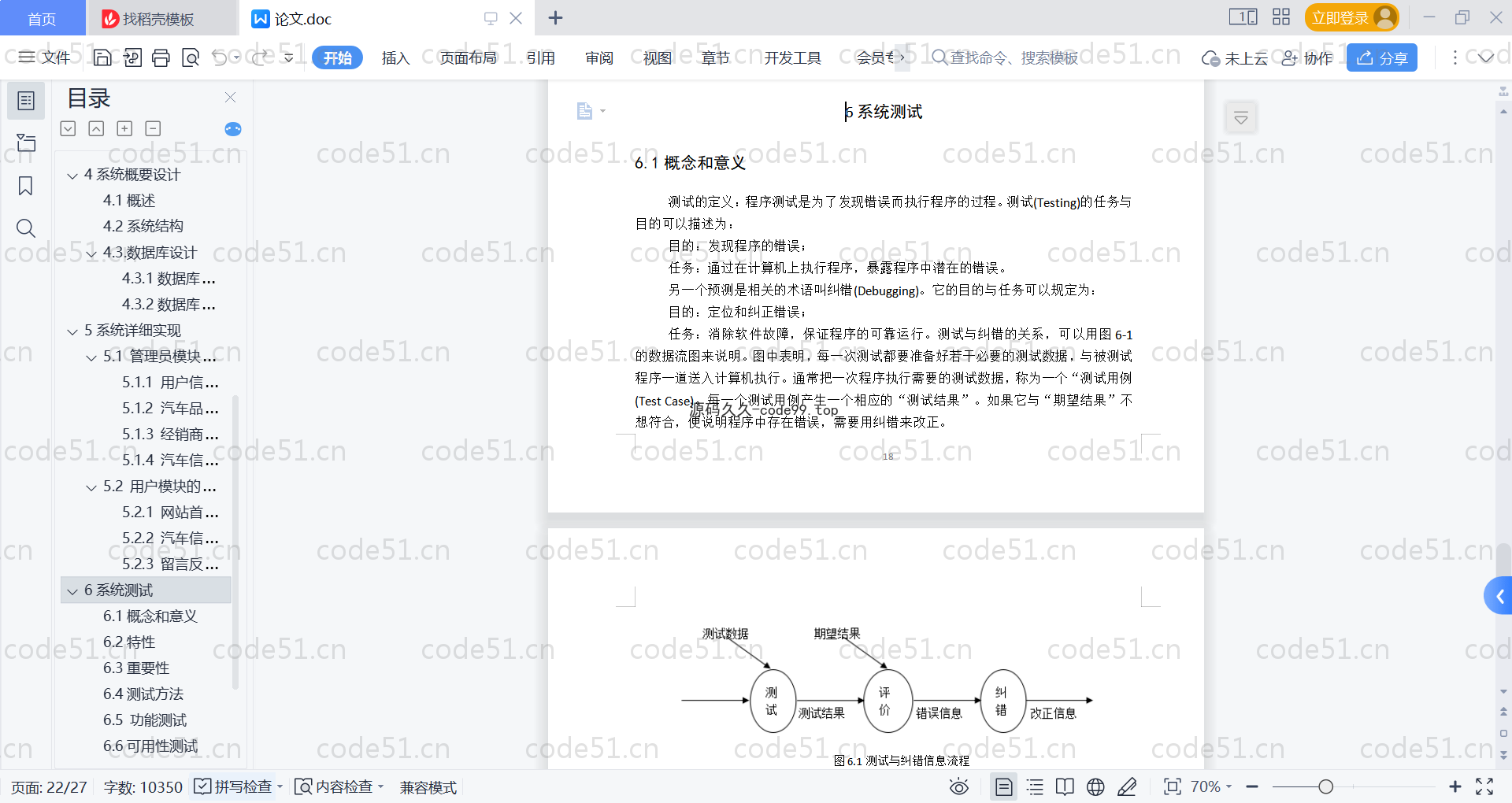This screenshot has width=1512, height=803.
Task: Open the 开发工具 ribbon tab
Action: point(792,57)
